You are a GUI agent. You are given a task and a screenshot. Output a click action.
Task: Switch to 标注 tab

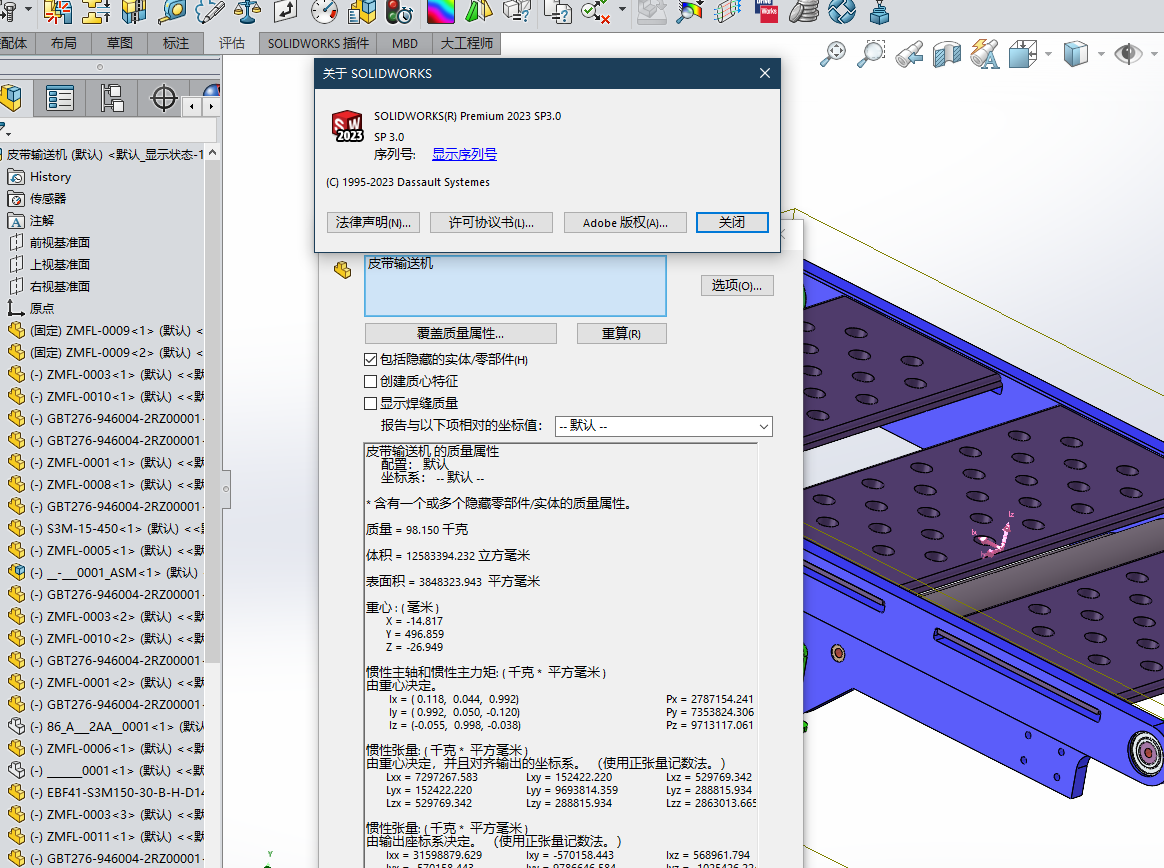tap(176, 43)
